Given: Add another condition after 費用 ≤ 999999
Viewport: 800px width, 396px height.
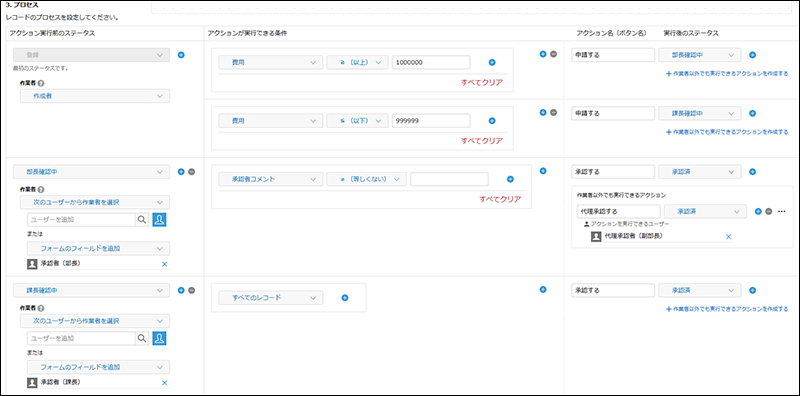Looking at the screenshot, I should (492, 121).
